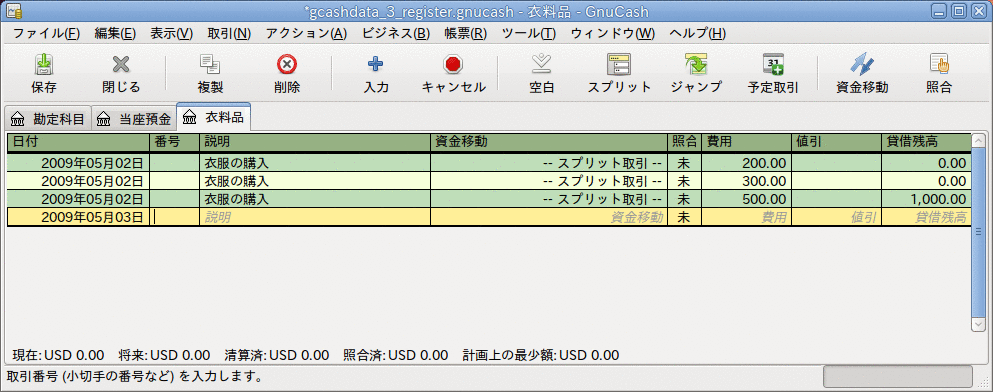This screenshot has height=392, width=993.
Task: Open the 取引(N) menu
Action: pyautogui.click(x=229, y=34)
